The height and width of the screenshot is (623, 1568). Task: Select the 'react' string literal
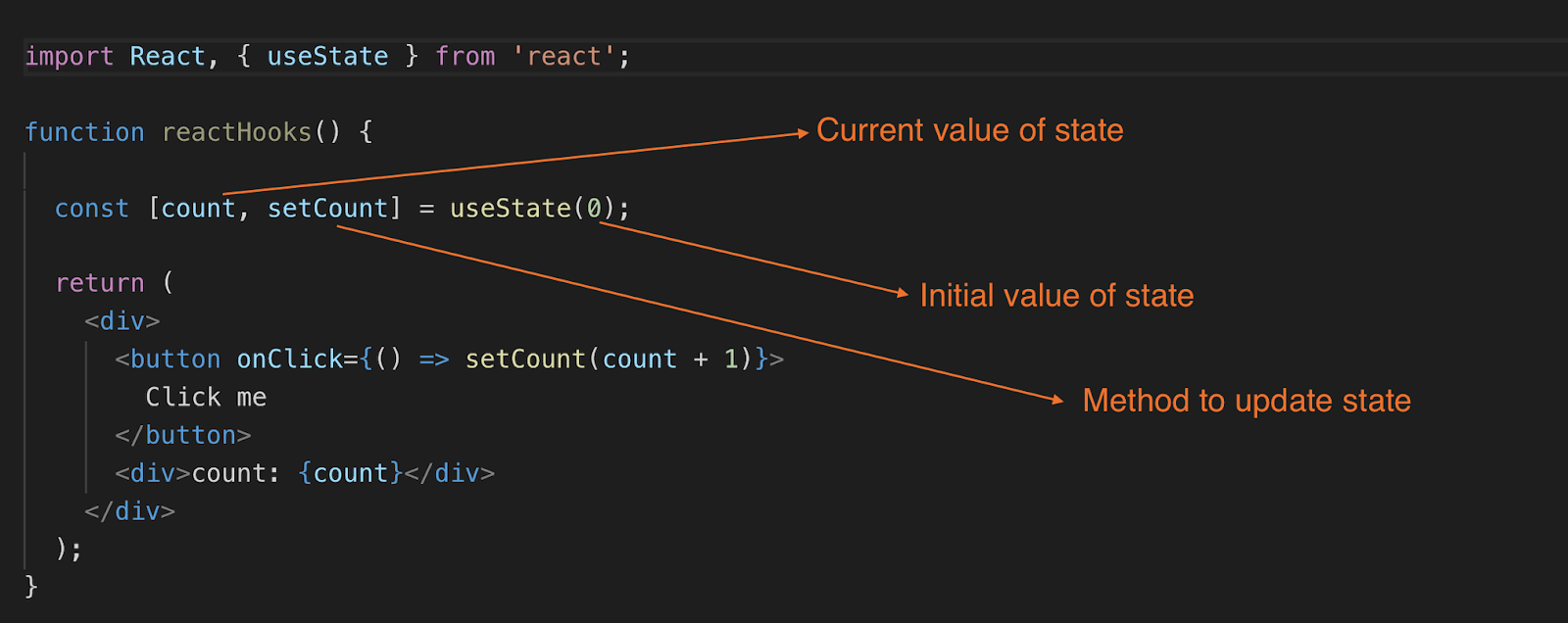coord(563,57)
